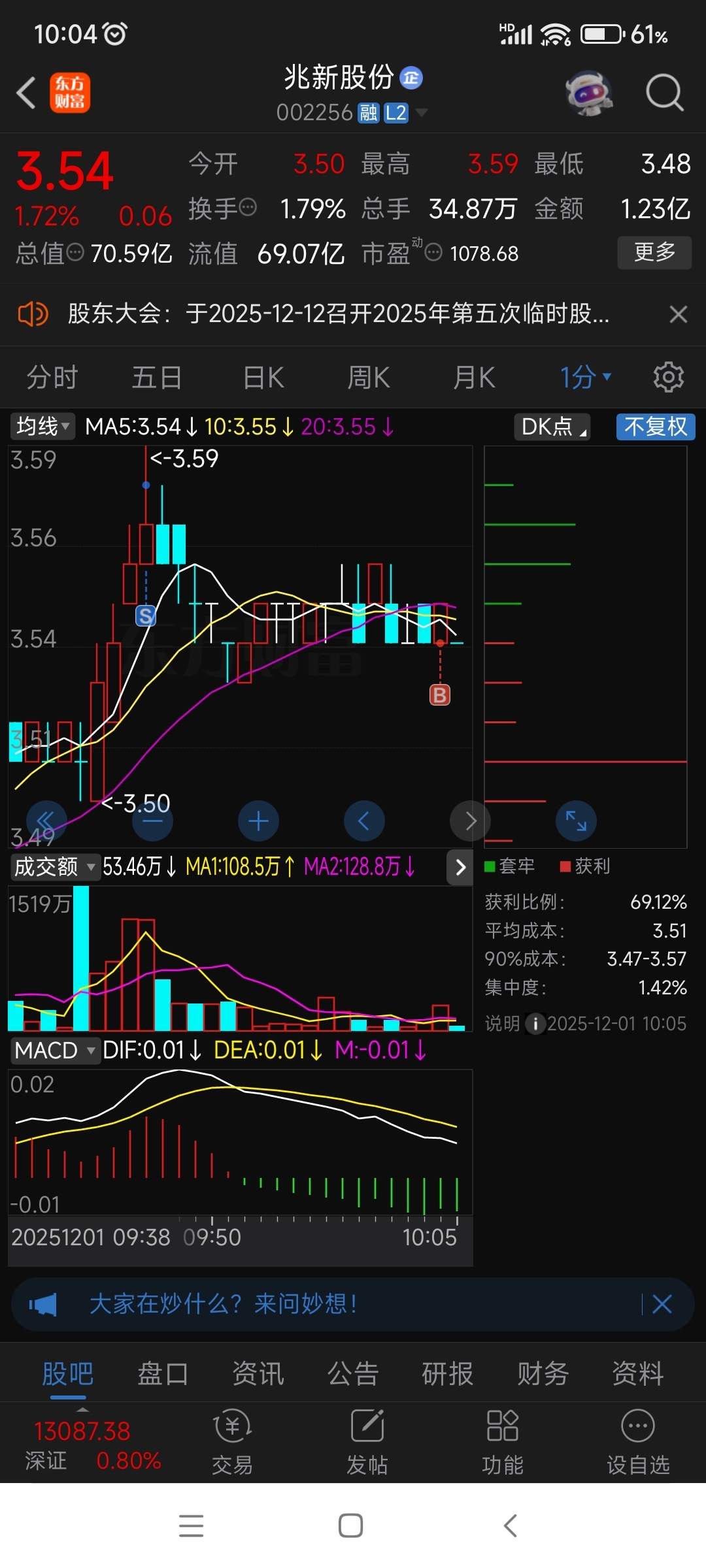
Task: Select the 平均成本 3.51 value
Action: [x=669, y=930]
